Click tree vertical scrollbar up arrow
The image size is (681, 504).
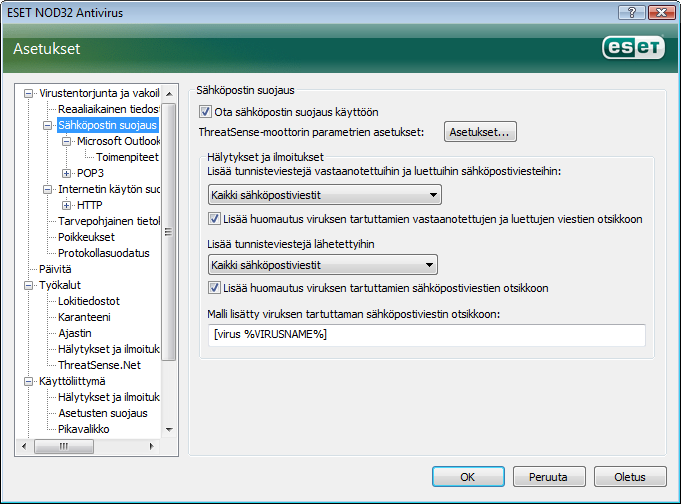(169, 94)
